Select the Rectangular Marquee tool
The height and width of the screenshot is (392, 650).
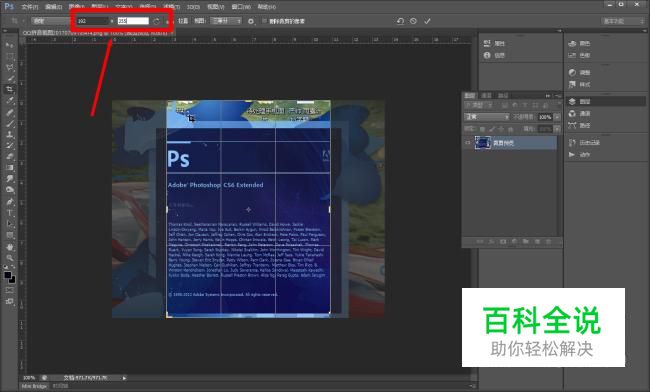10,56
